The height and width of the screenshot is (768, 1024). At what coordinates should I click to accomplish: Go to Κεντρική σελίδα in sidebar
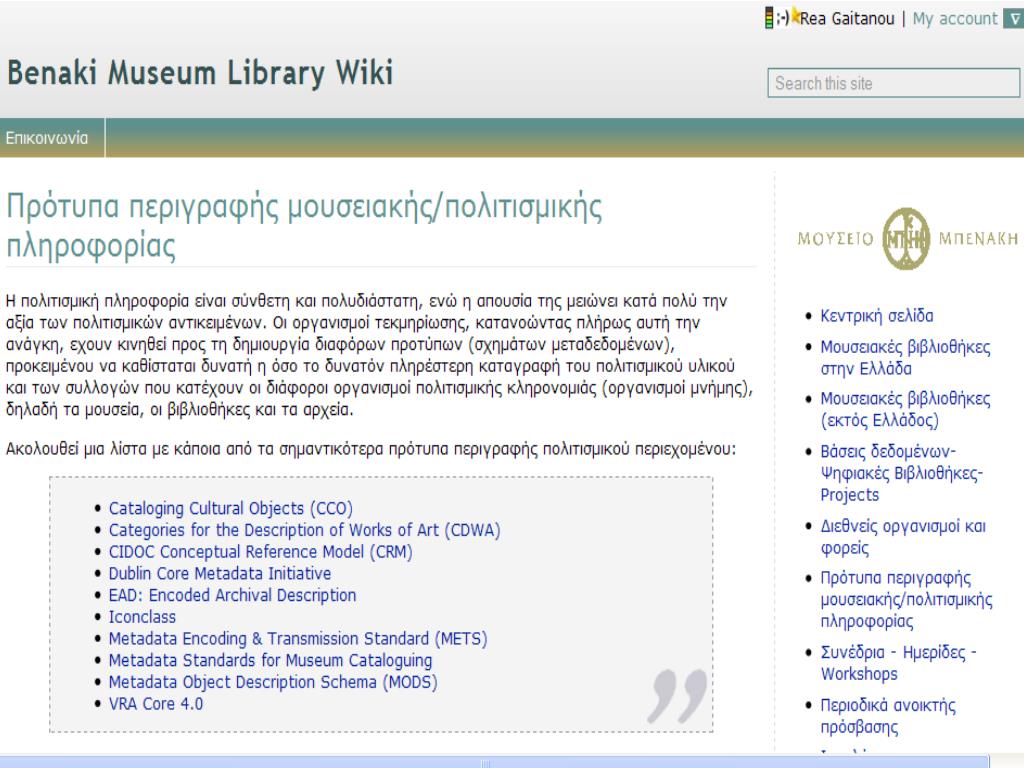coord(876,316)
